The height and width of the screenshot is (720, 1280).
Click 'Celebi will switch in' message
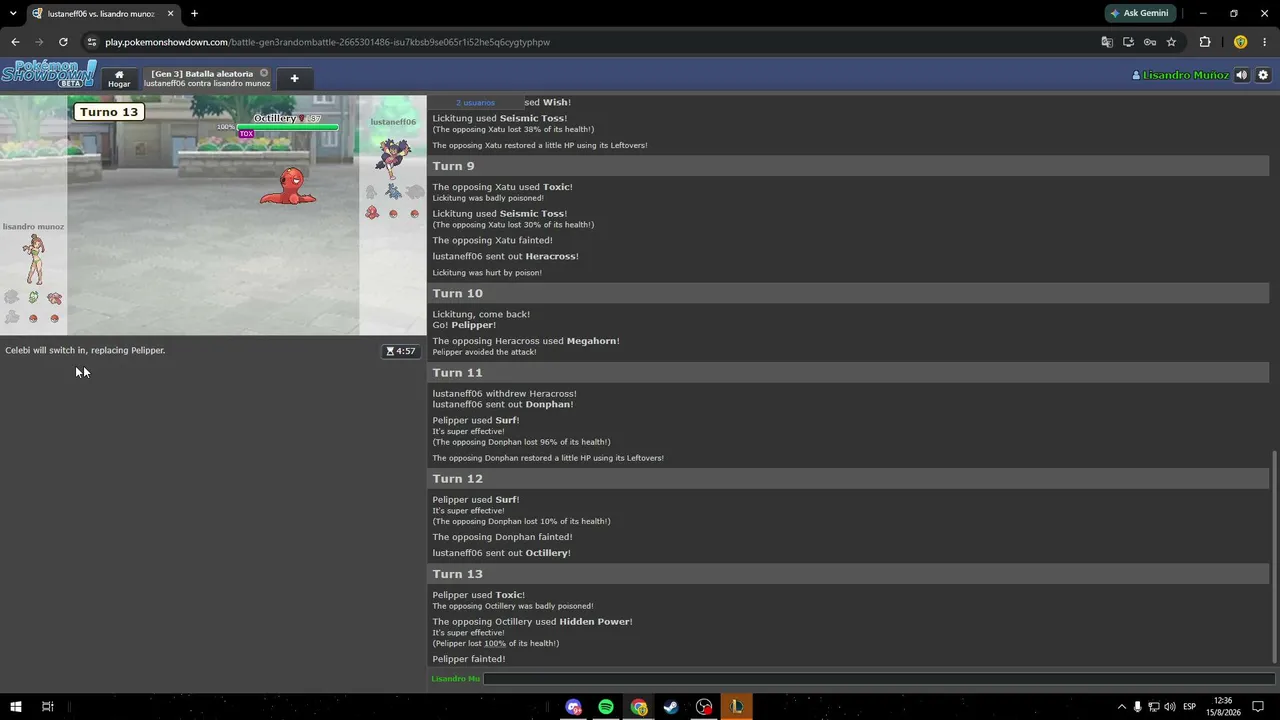click(85, 350)
